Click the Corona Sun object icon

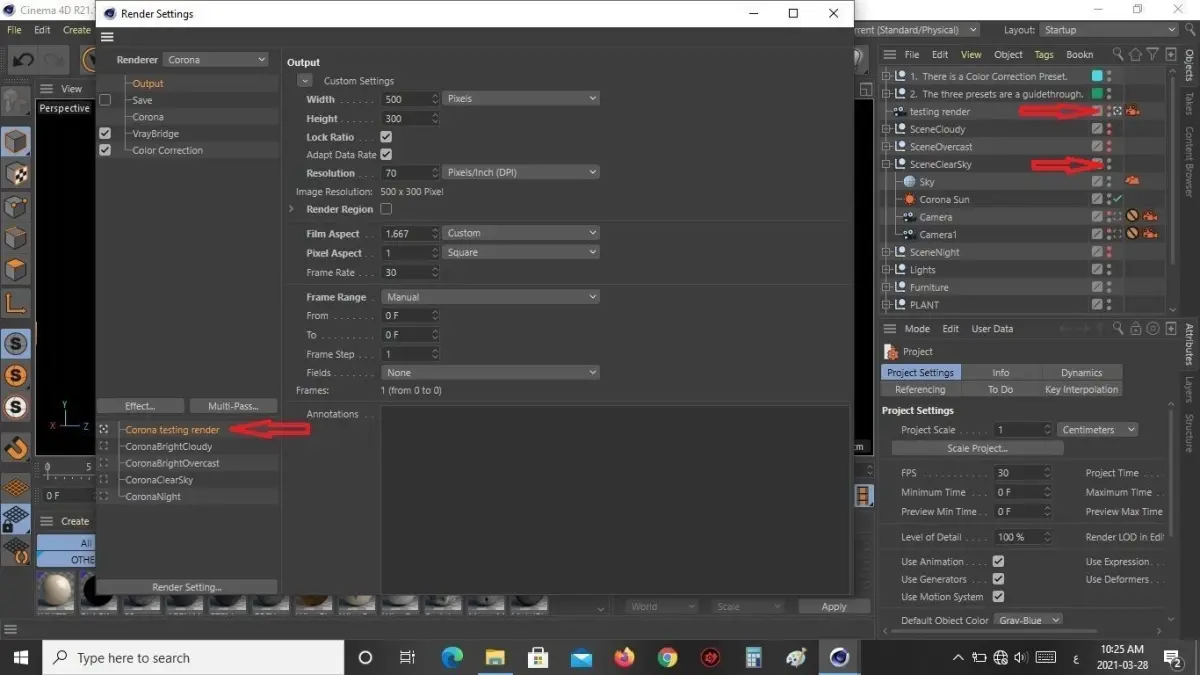[x=910, y=199]
